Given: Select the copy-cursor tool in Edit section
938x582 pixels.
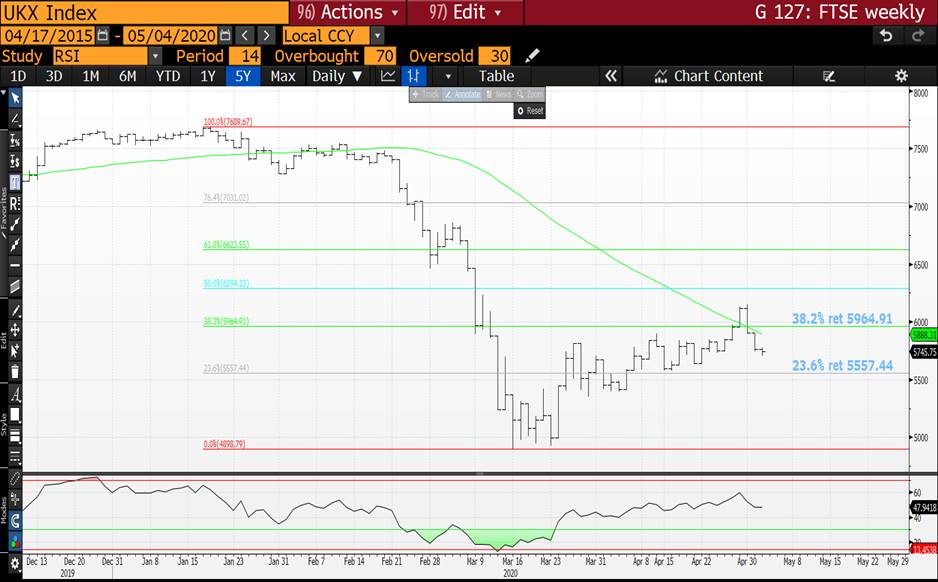Looking at the screenshot, I should tap(15, 351).
